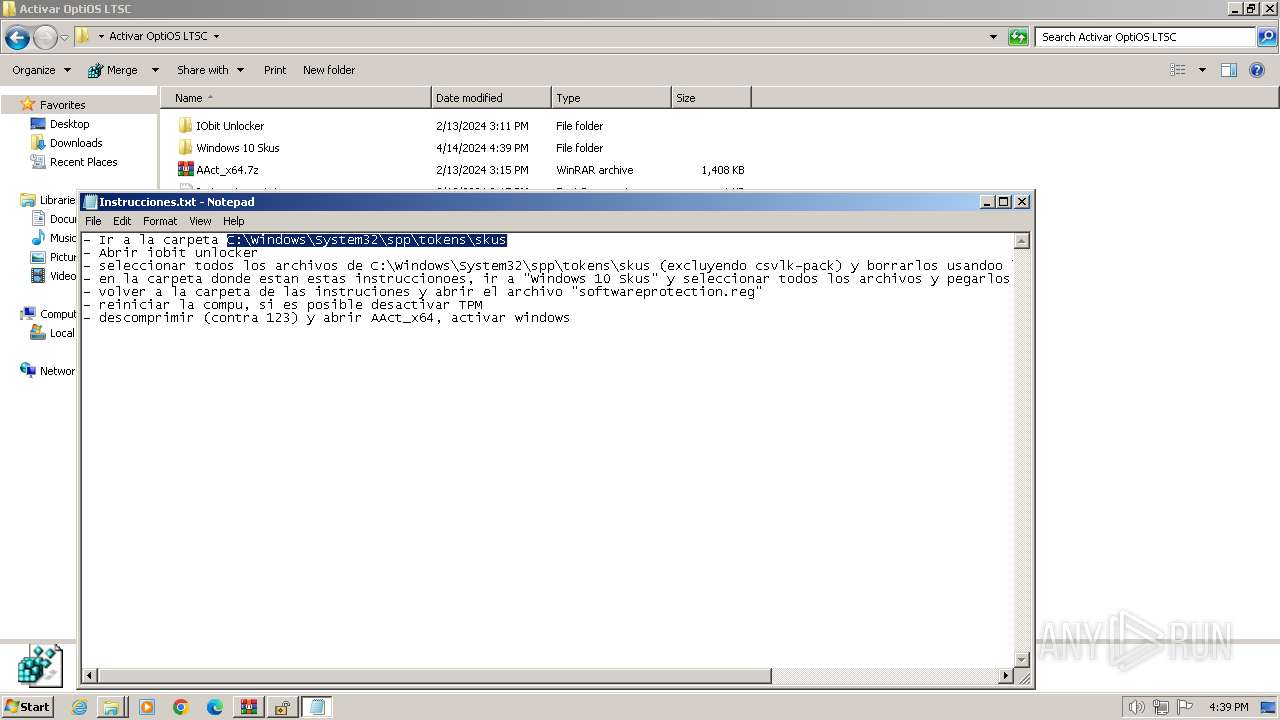Viewport: 1280px width, 720px height.
Task: Click the Windows Start button
Action: pyautogui.click(x=27, y=707)
